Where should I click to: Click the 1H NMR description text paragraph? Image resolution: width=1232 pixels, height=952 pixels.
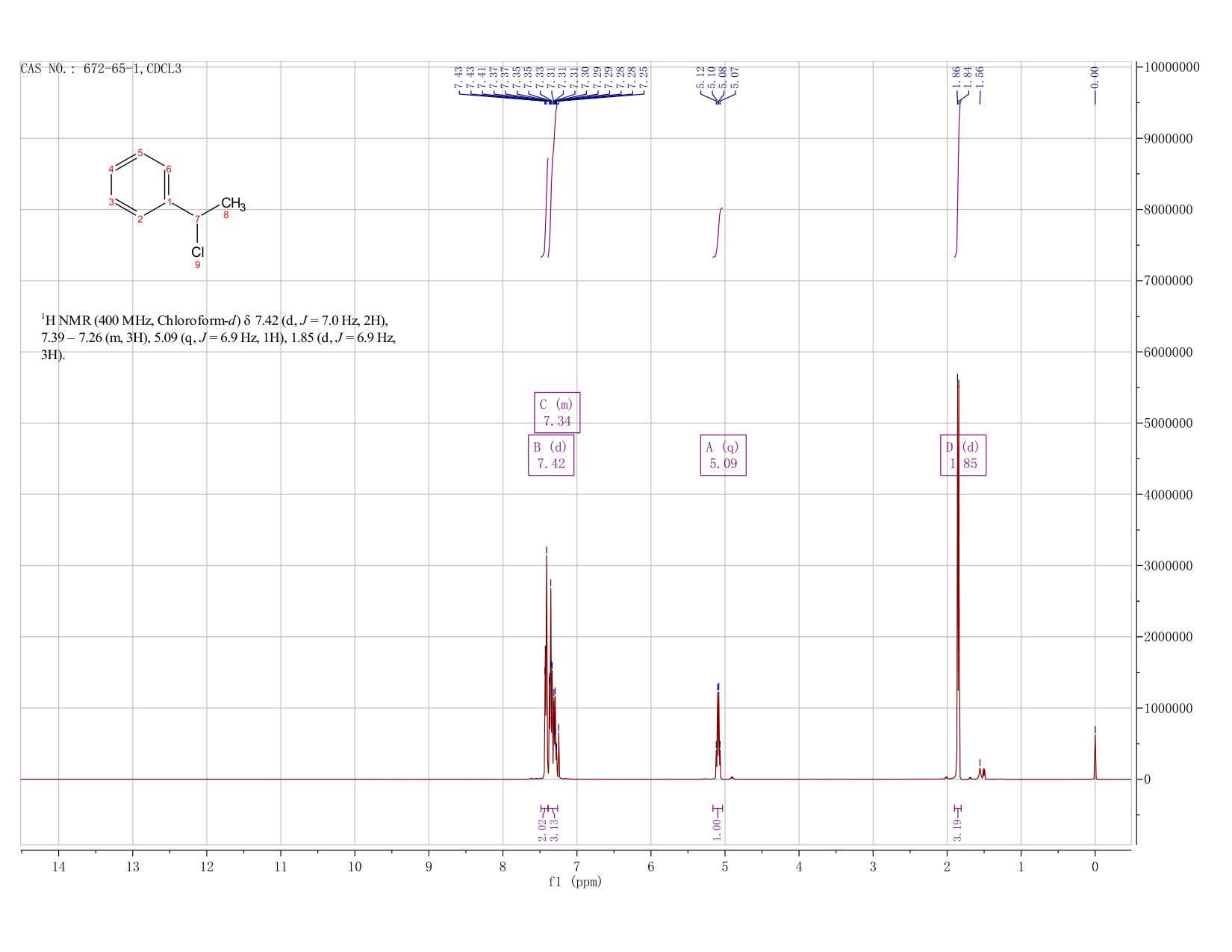[x=218, y=337]
